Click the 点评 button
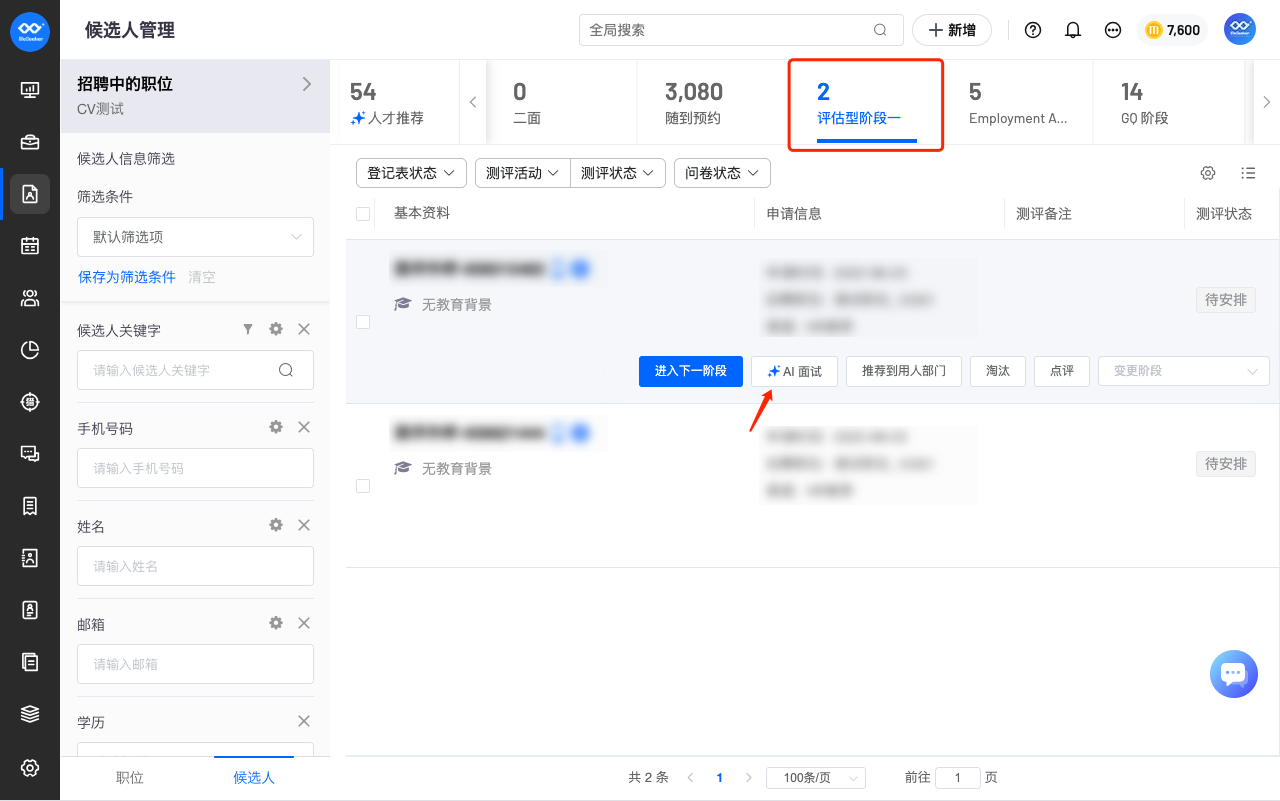 pos(1062,371)
